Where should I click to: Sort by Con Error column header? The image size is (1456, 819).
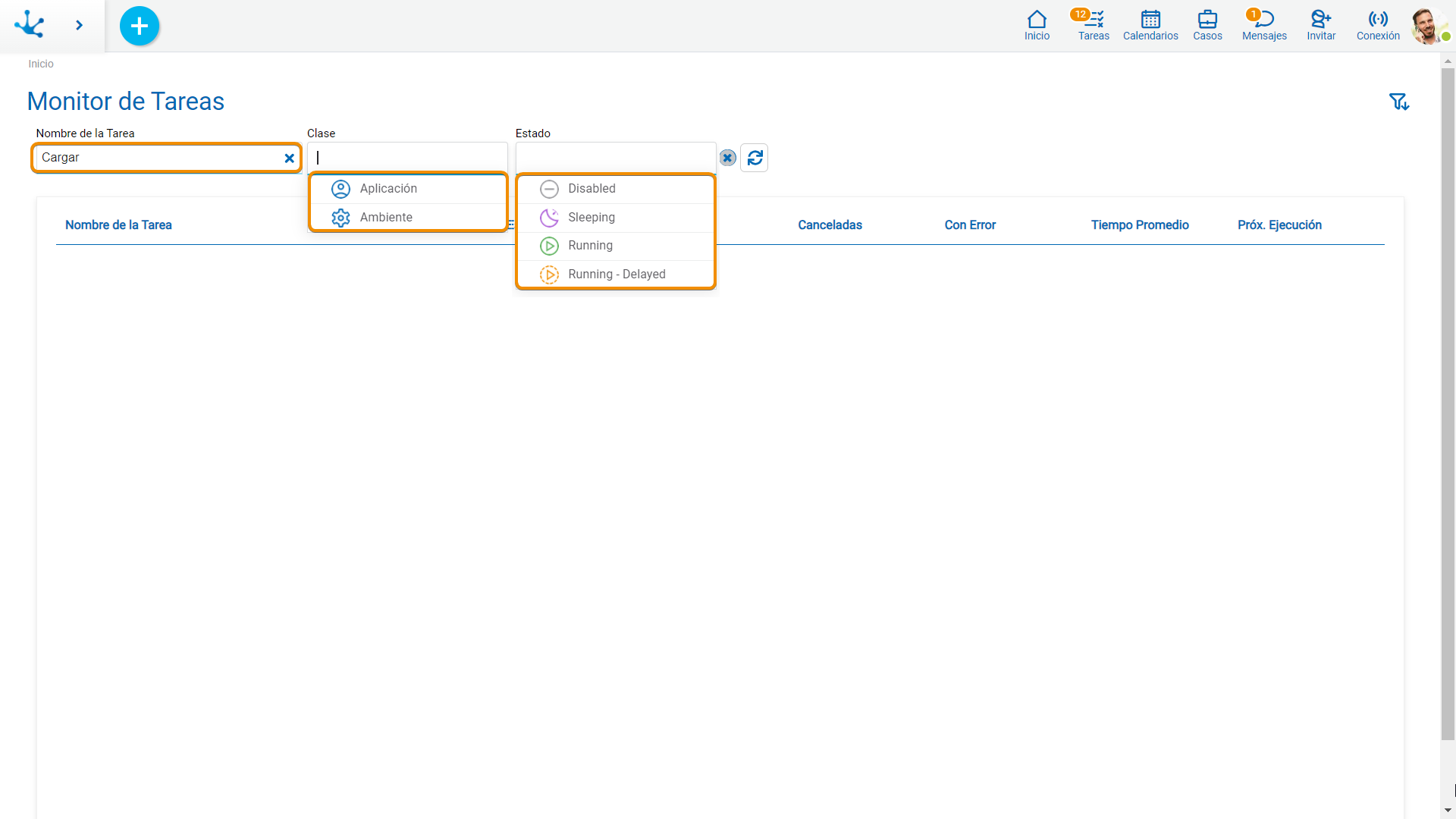tap(970, 225)
